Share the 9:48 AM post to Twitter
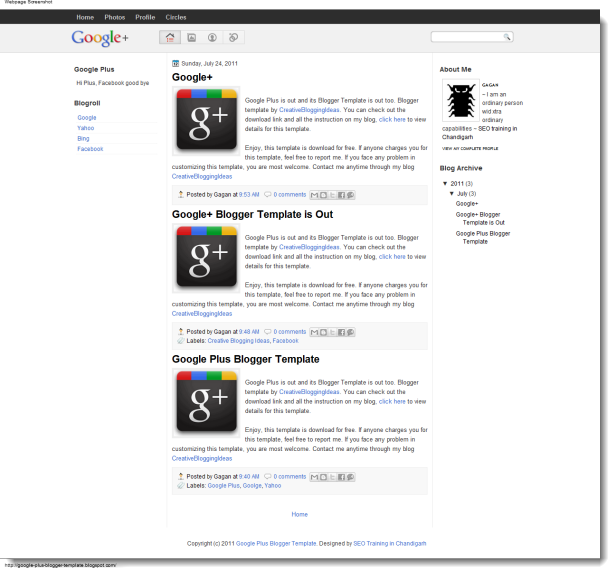Viewport: 615px width, 583px height. (332, 332)
